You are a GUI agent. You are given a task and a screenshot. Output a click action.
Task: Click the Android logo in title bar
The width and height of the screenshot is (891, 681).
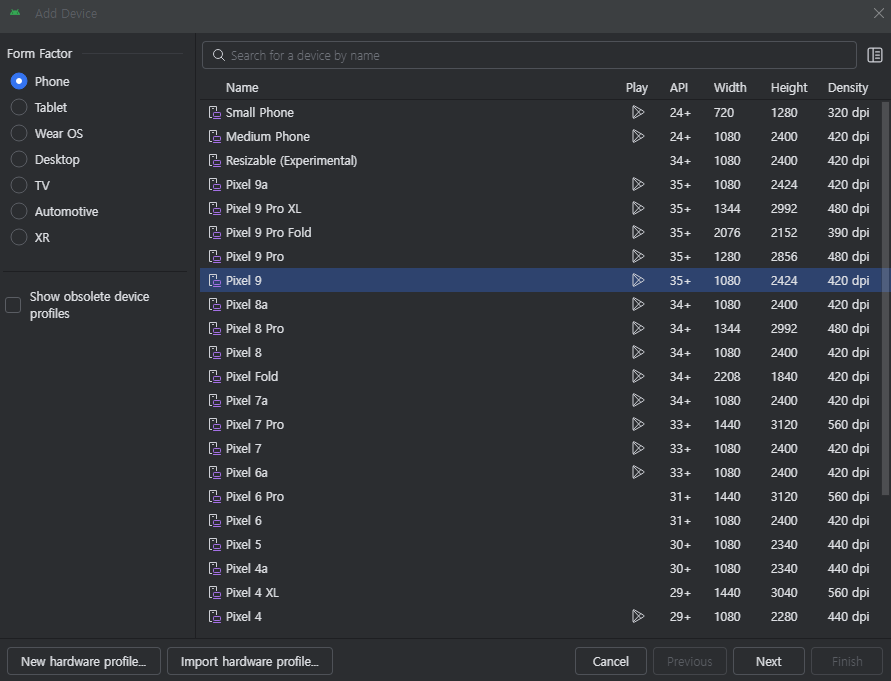click(x=15, y=13)
